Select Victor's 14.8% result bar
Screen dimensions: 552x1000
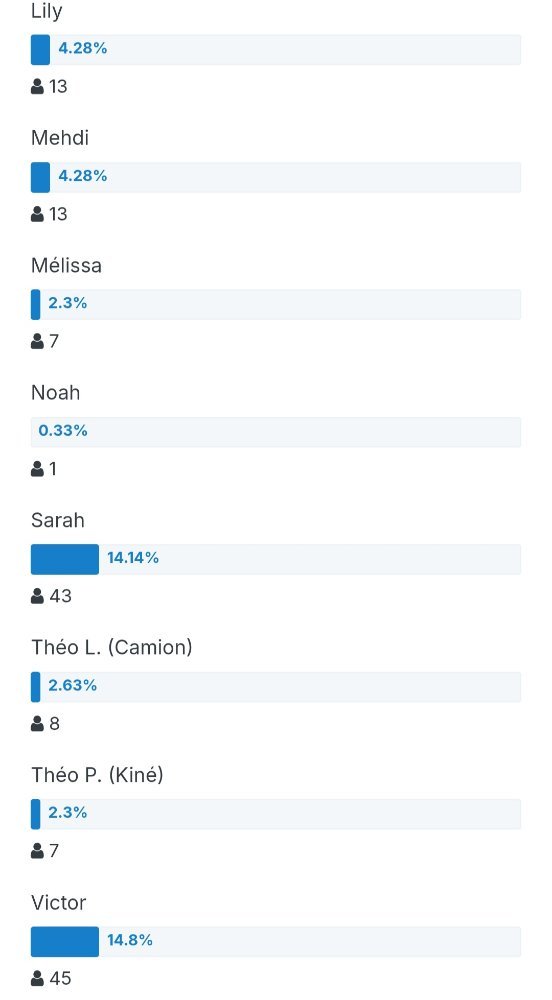tap(276, 941)
